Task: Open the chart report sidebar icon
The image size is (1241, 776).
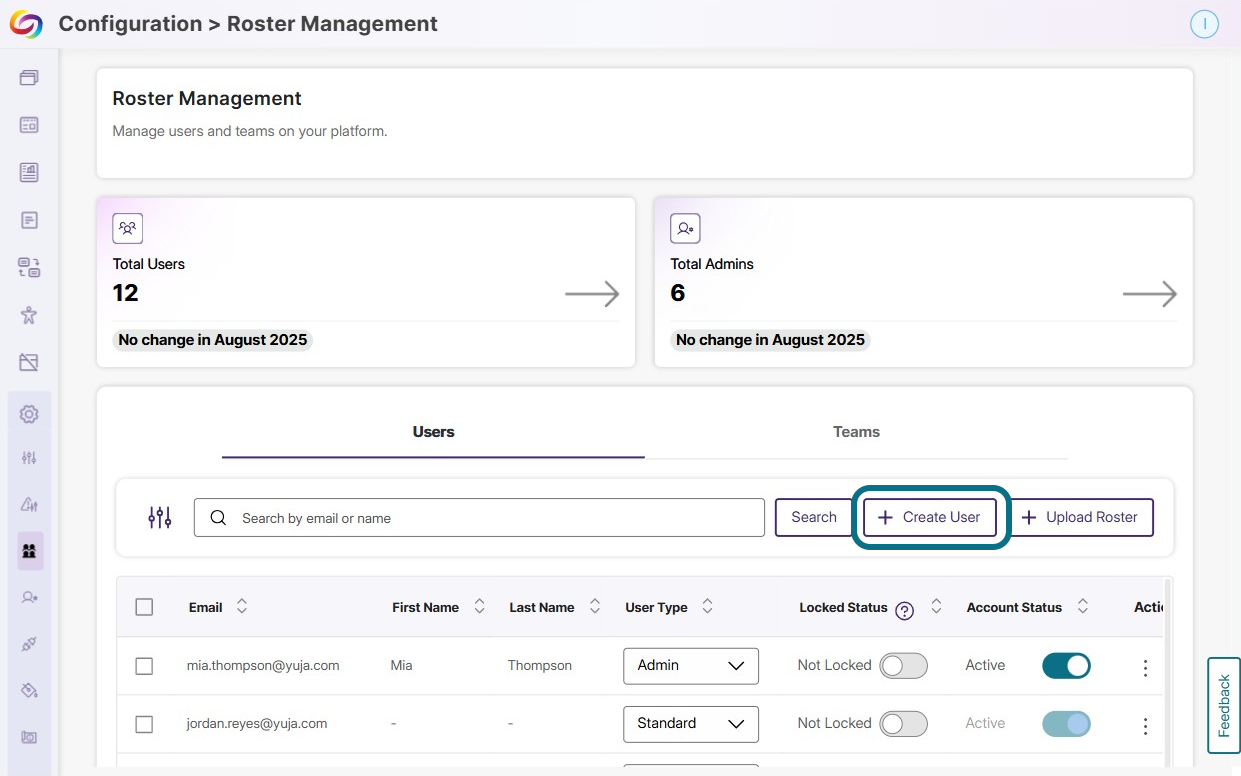Action: tap(29, 172)
